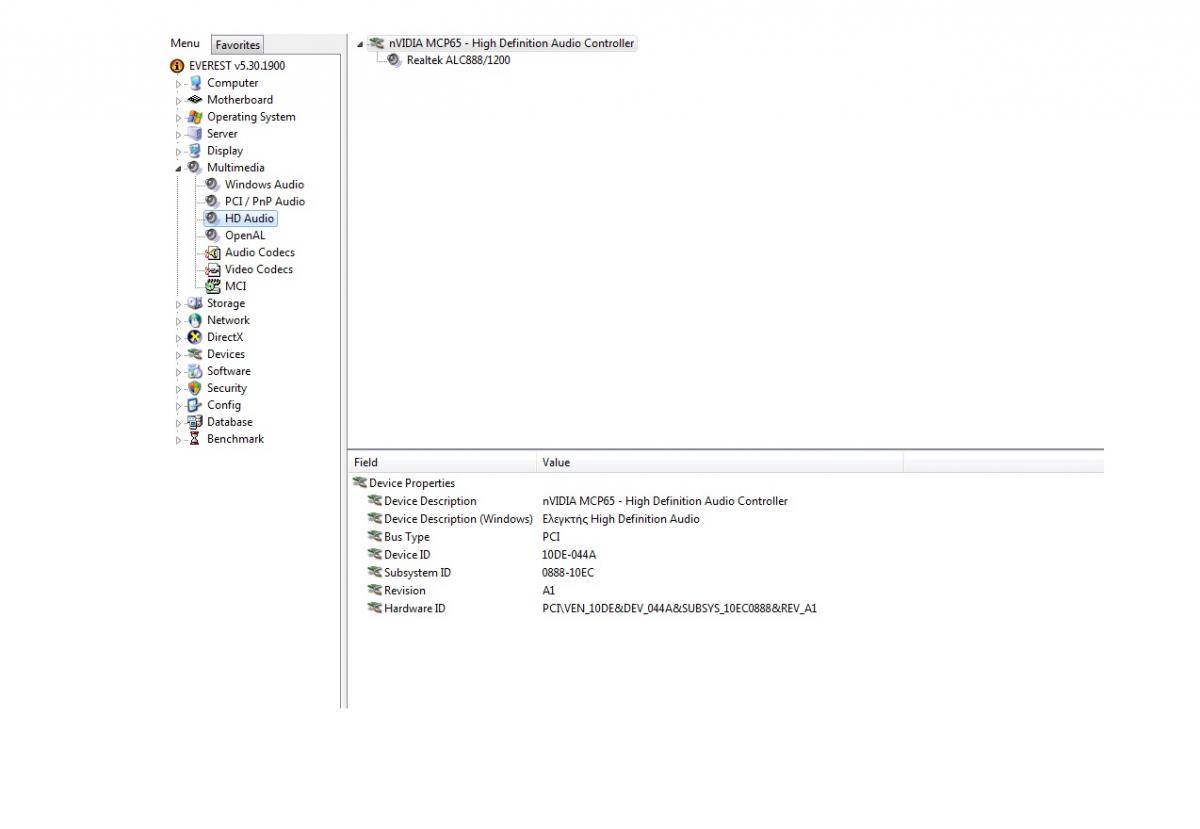The image size is (1200, 829).
Task: Click the Config icon
Action: [196, 406]
